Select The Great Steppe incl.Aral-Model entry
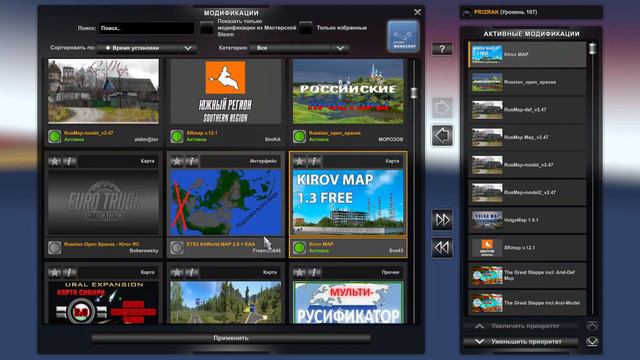The width and height of the screenshot is (640, 360). (x=527, y=303)
